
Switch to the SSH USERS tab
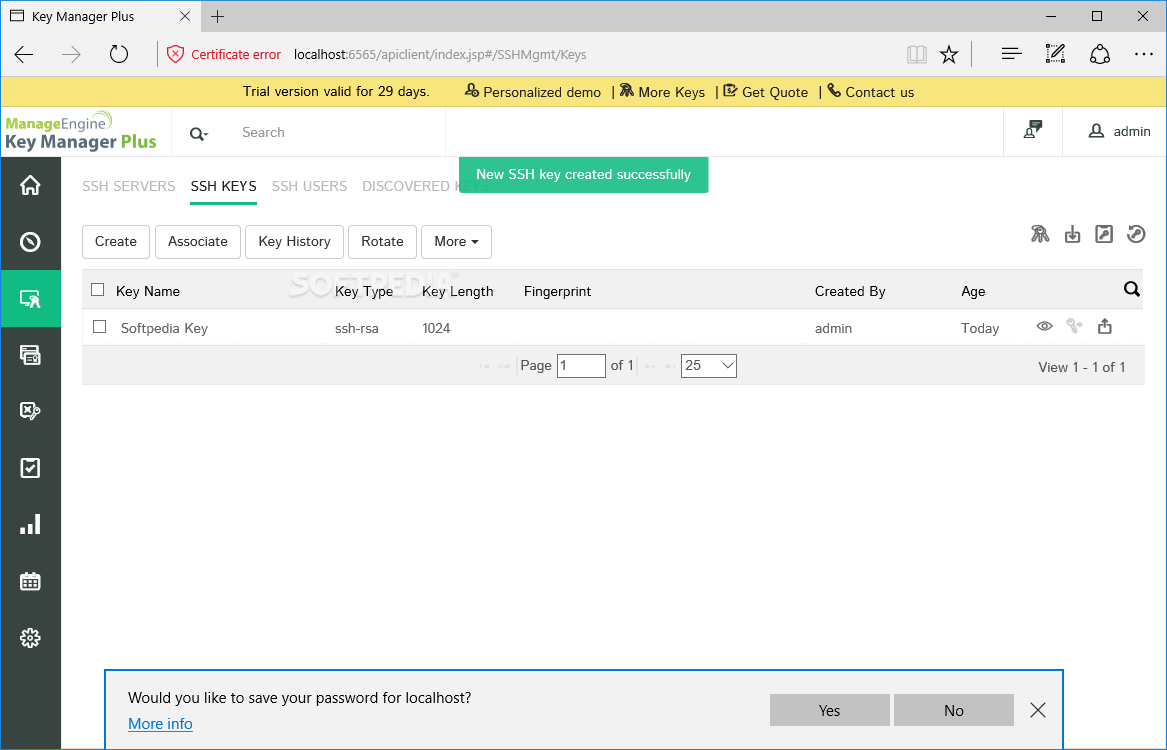310,186
